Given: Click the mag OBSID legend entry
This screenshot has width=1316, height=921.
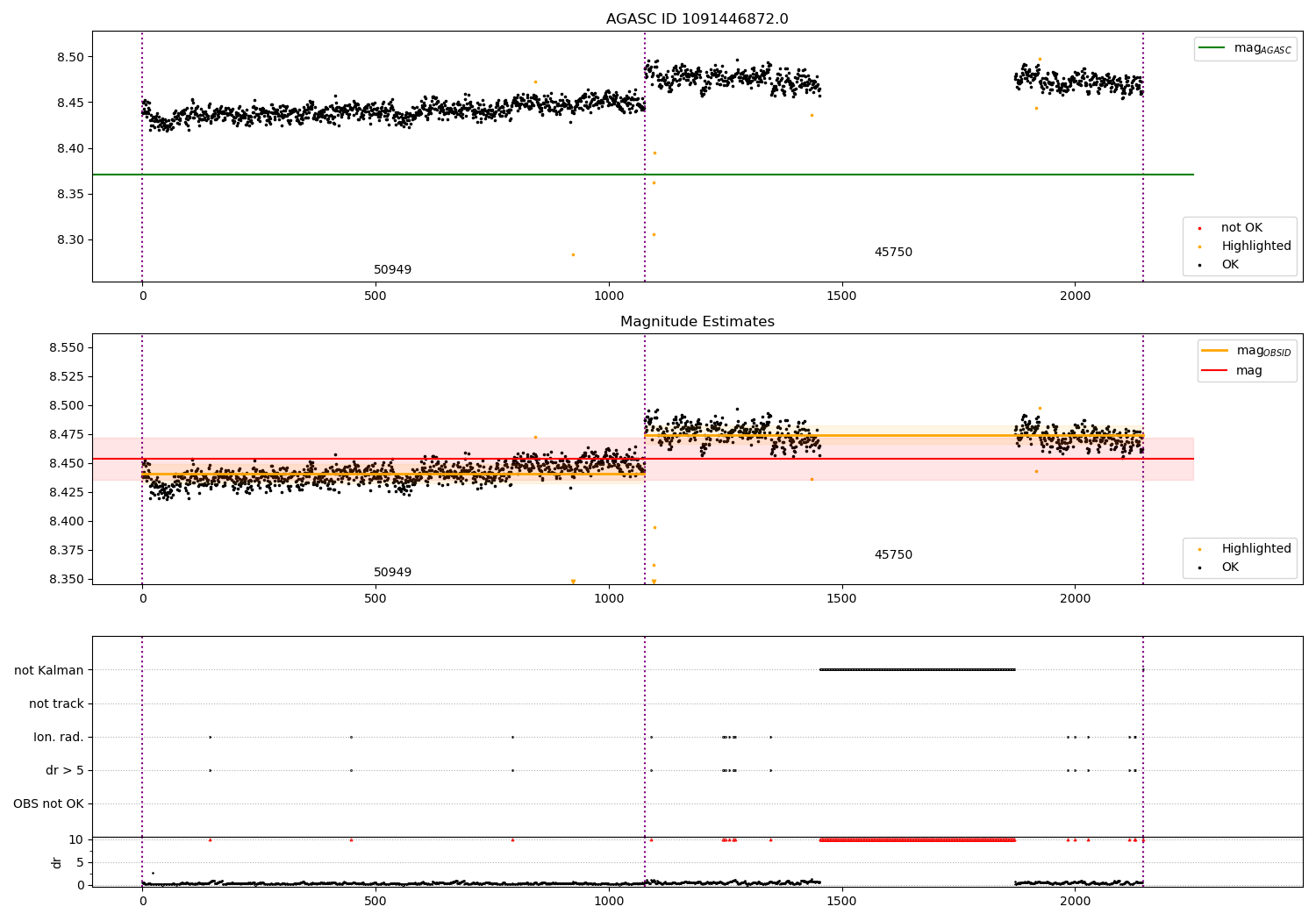Looking at the screenshot, I should [1247, 351].
